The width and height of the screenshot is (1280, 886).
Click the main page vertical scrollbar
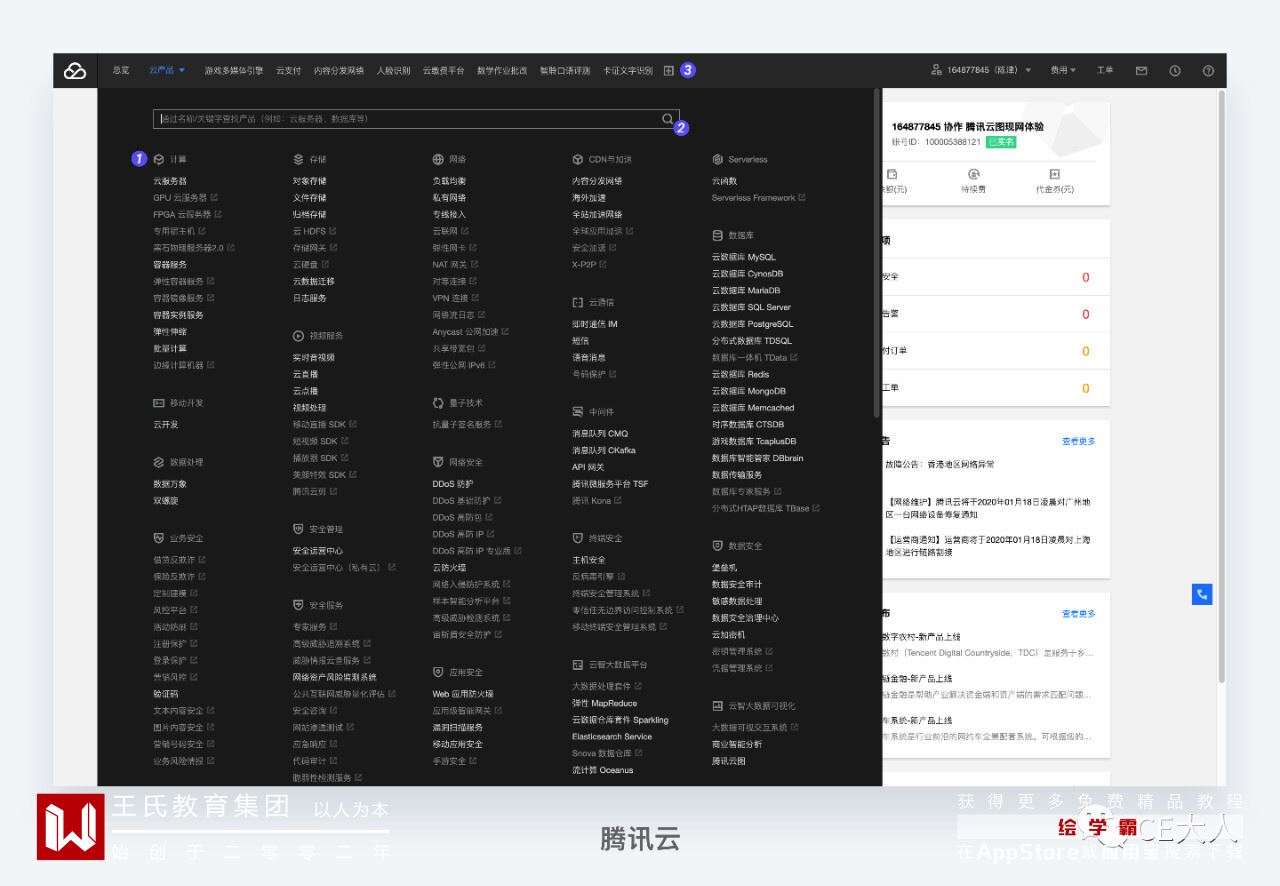1221,388
